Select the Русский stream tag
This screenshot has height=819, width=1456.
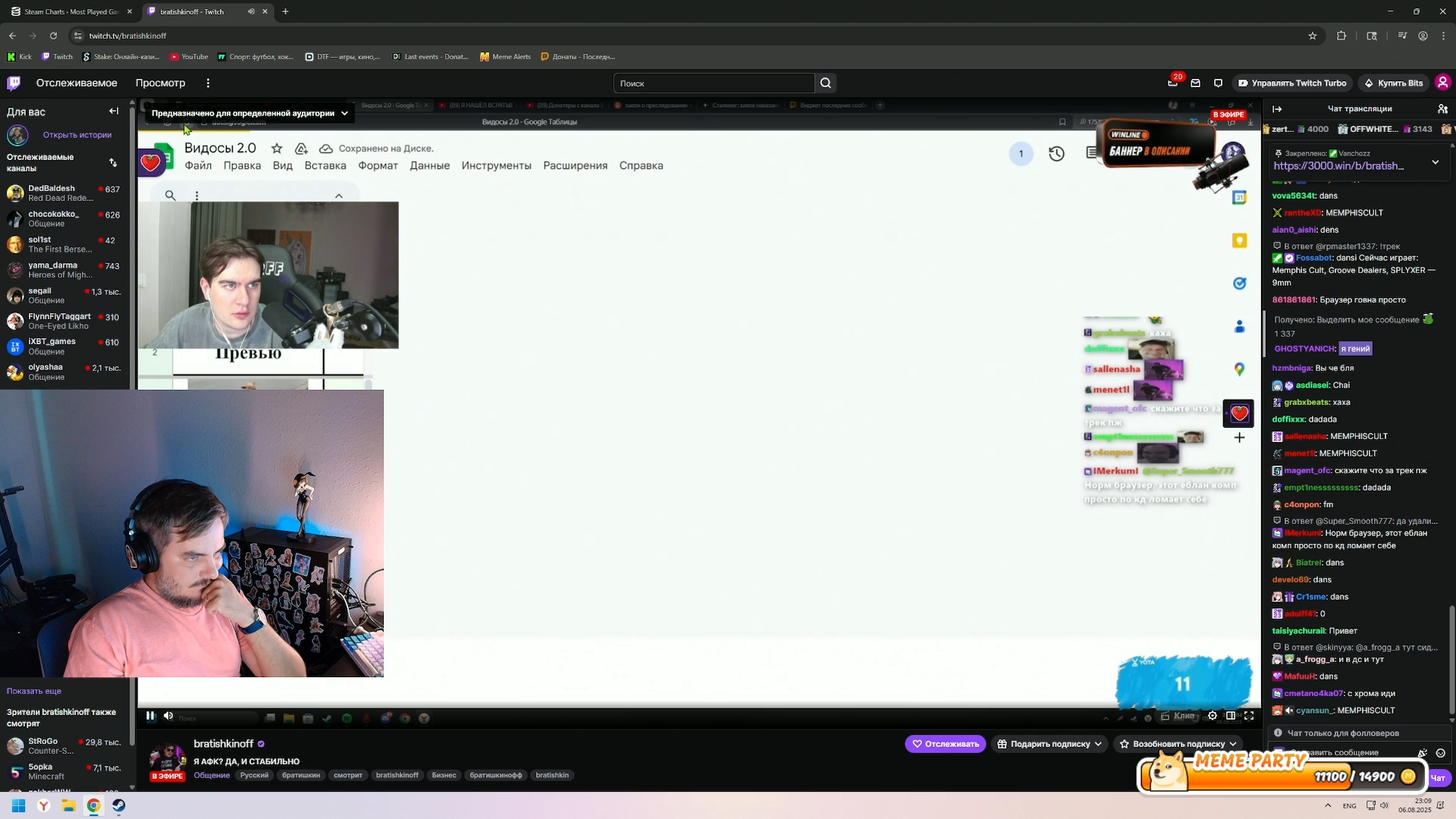pos(254,775)
